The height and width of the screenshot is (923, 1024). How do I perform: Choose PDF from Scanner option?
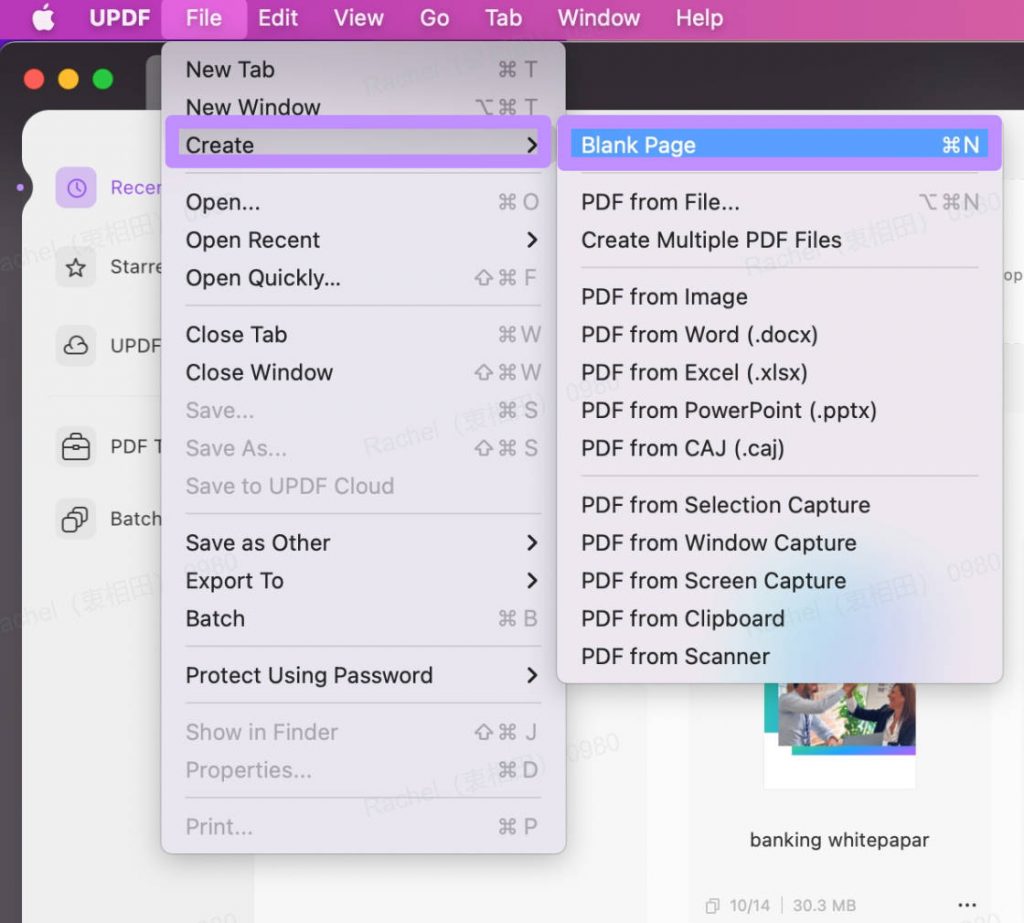tap(780, 656)
